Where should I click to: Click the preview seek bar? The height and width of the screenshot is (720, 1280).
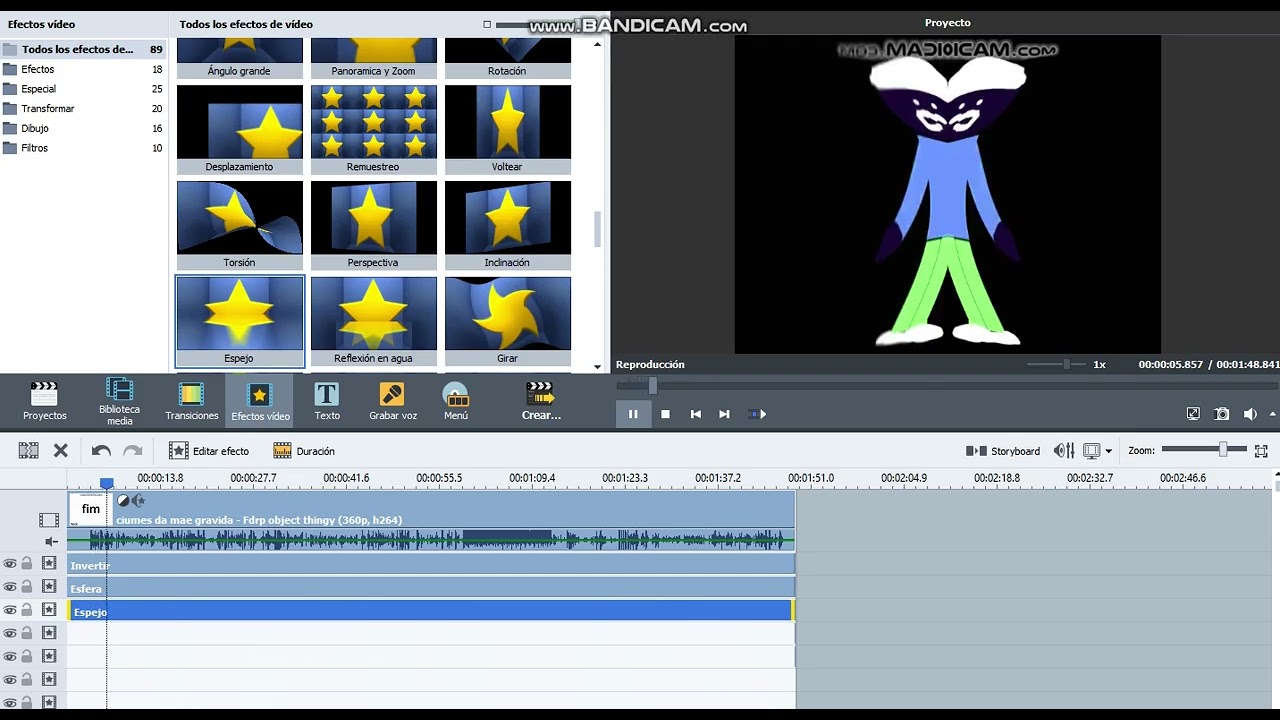click(947, 386)
